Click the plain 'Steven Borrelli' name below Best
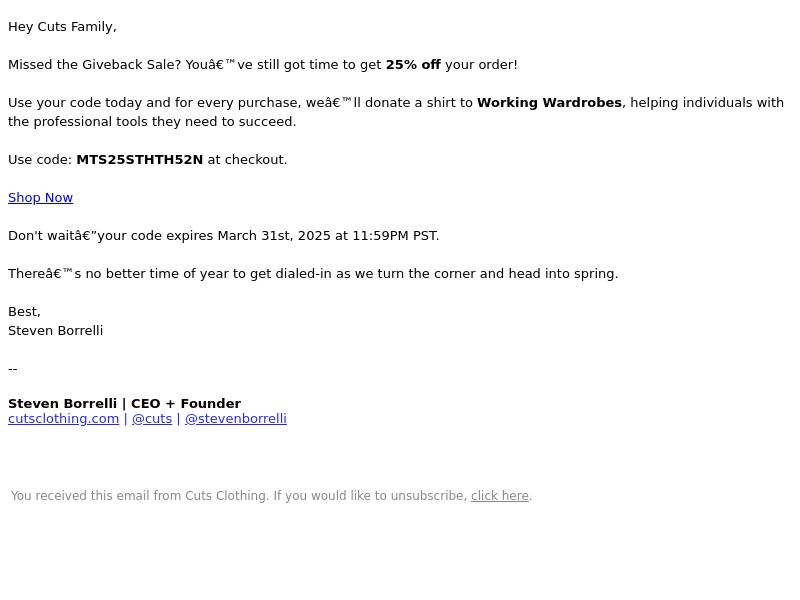 (56, 331)
